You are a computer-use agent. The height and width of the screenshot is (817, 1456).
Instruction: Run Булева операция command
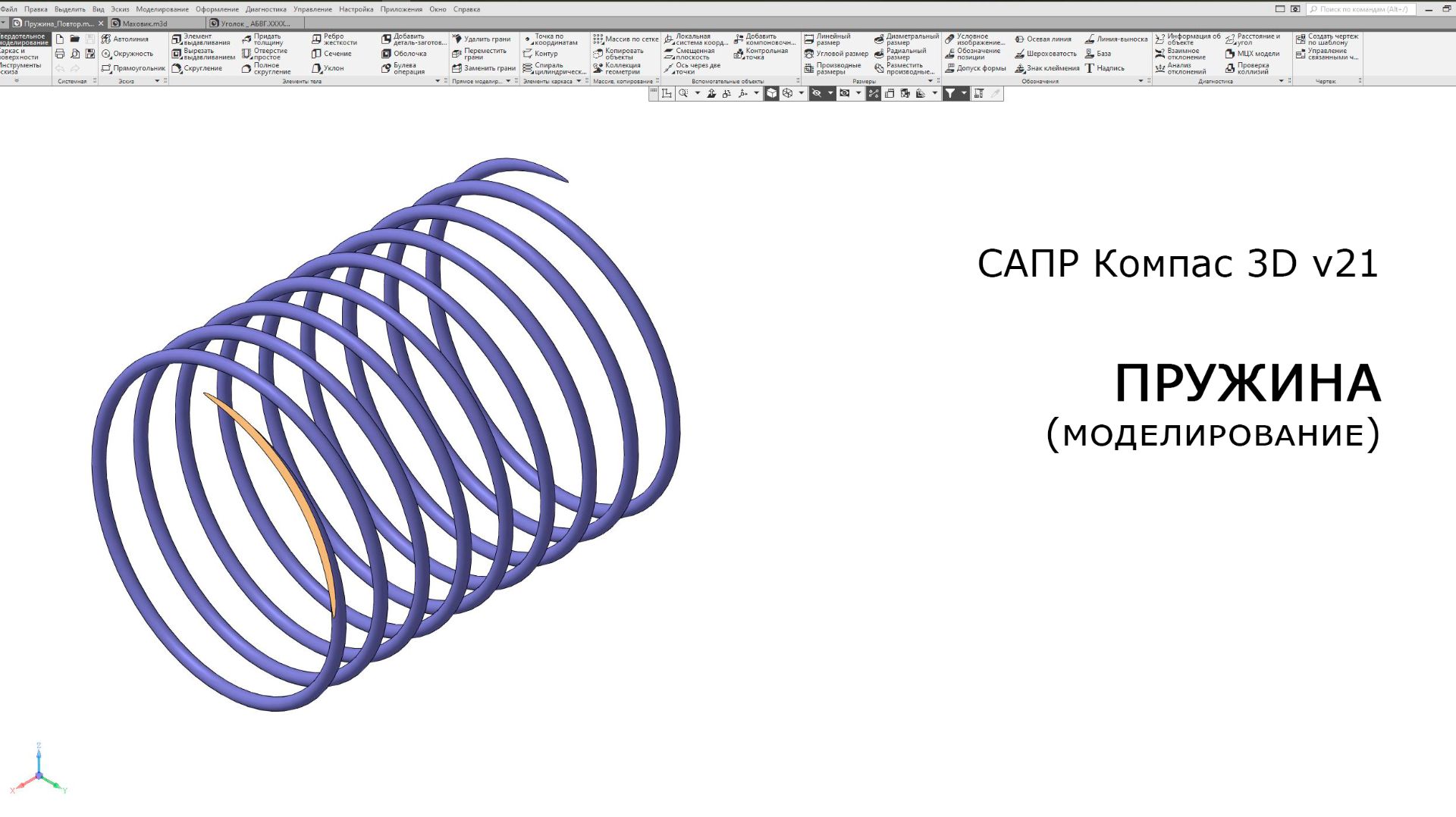(403, 68)
